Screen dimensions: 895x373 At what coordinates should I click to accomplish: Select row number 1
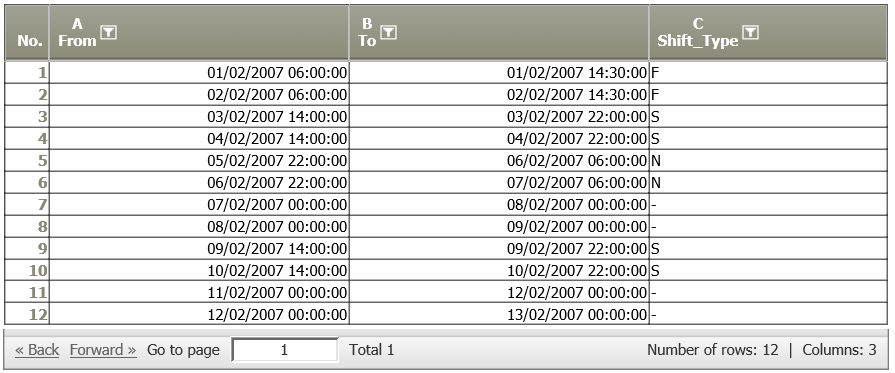[27, 73]
